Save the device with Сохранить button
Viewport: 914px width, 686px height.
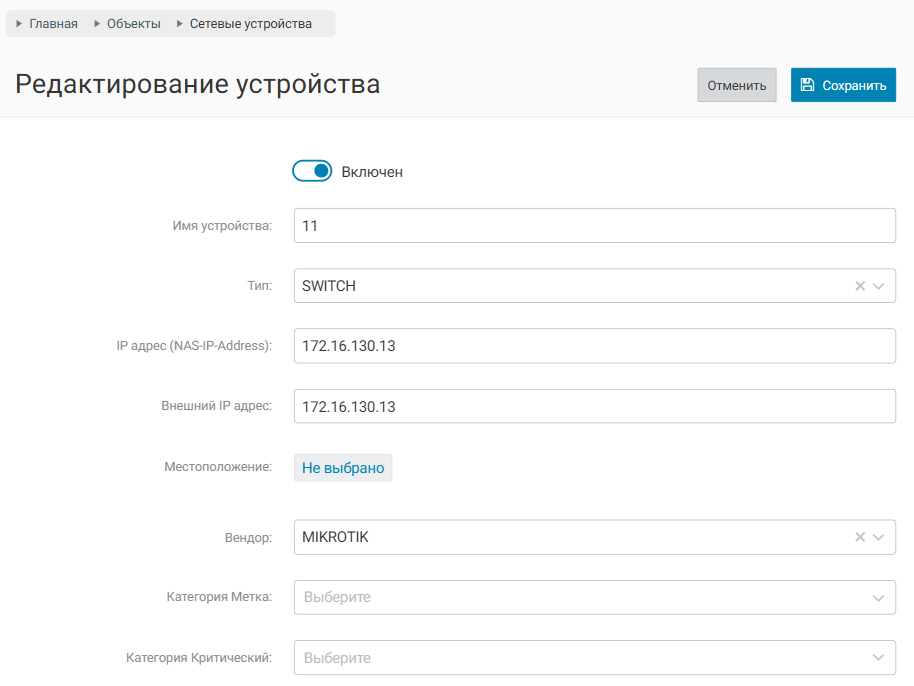click(843, 85)
